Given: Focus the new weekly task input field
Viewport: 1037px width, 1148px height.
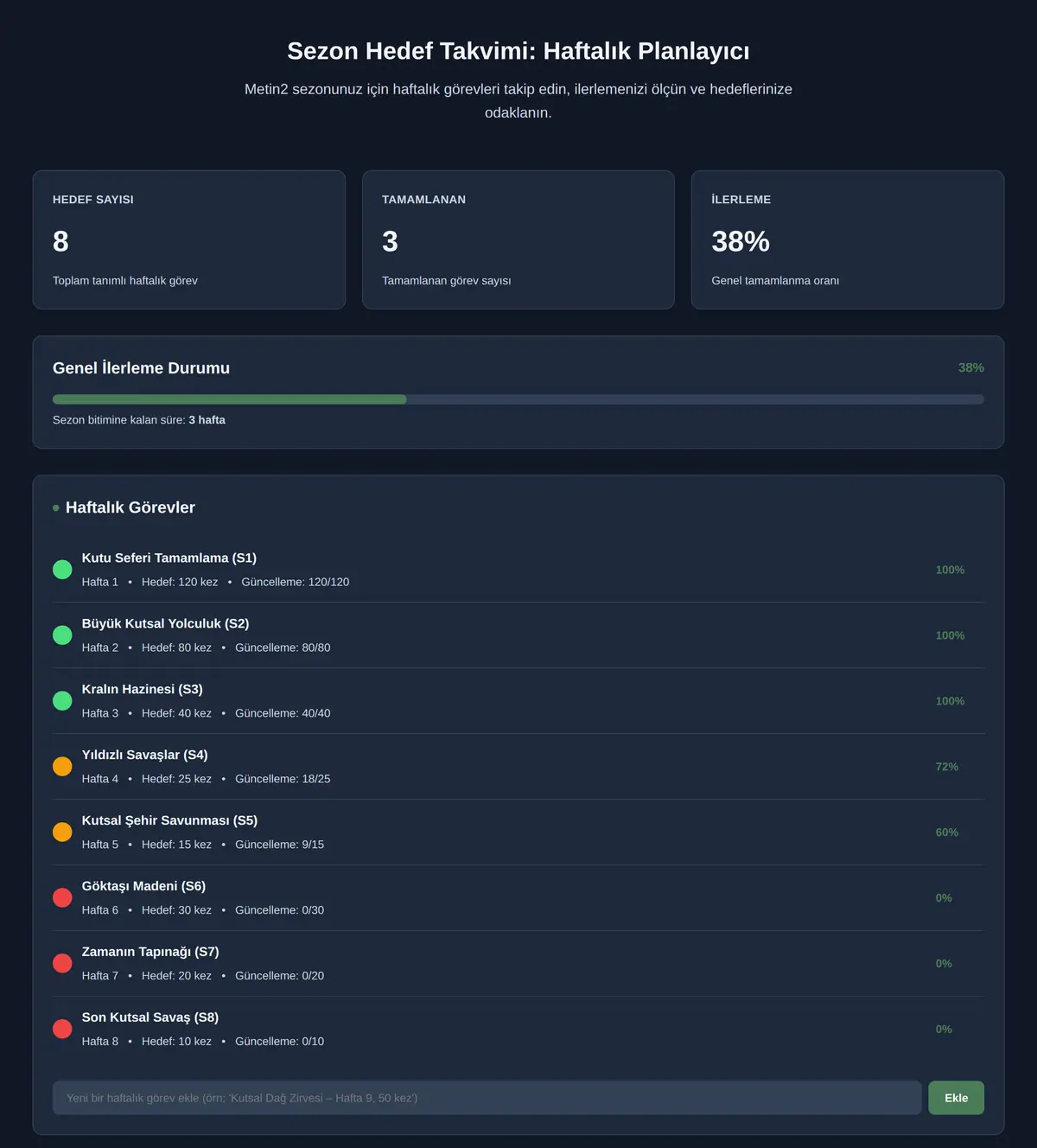Looking at the screenshot, I should (x=487, y=1098).
